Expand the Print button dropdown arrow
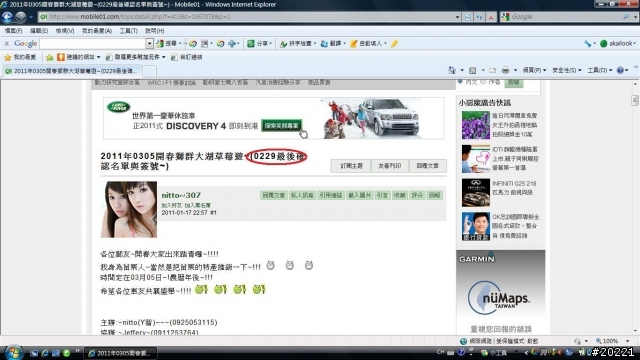The width and height of the screenshot is (640, 360). pyautogui.click(x=515, y=70)
